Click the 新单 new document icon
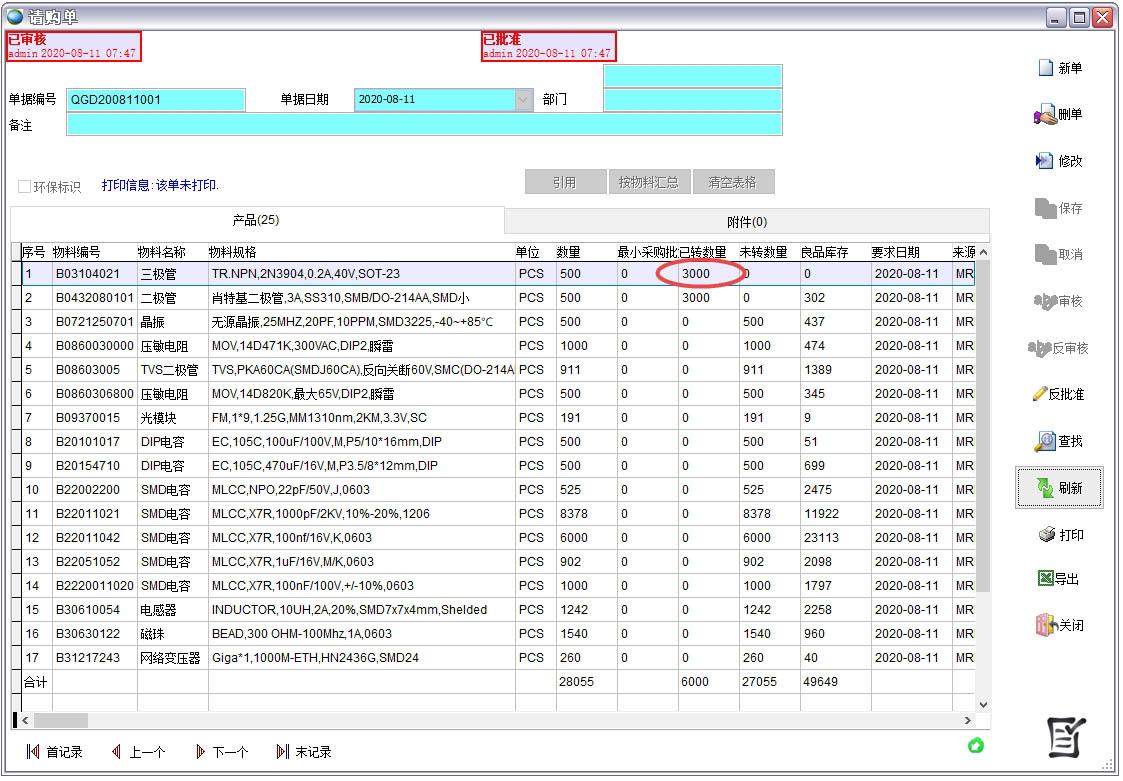The width and height of the screenshot is (1123, 781). point(1046,68)
